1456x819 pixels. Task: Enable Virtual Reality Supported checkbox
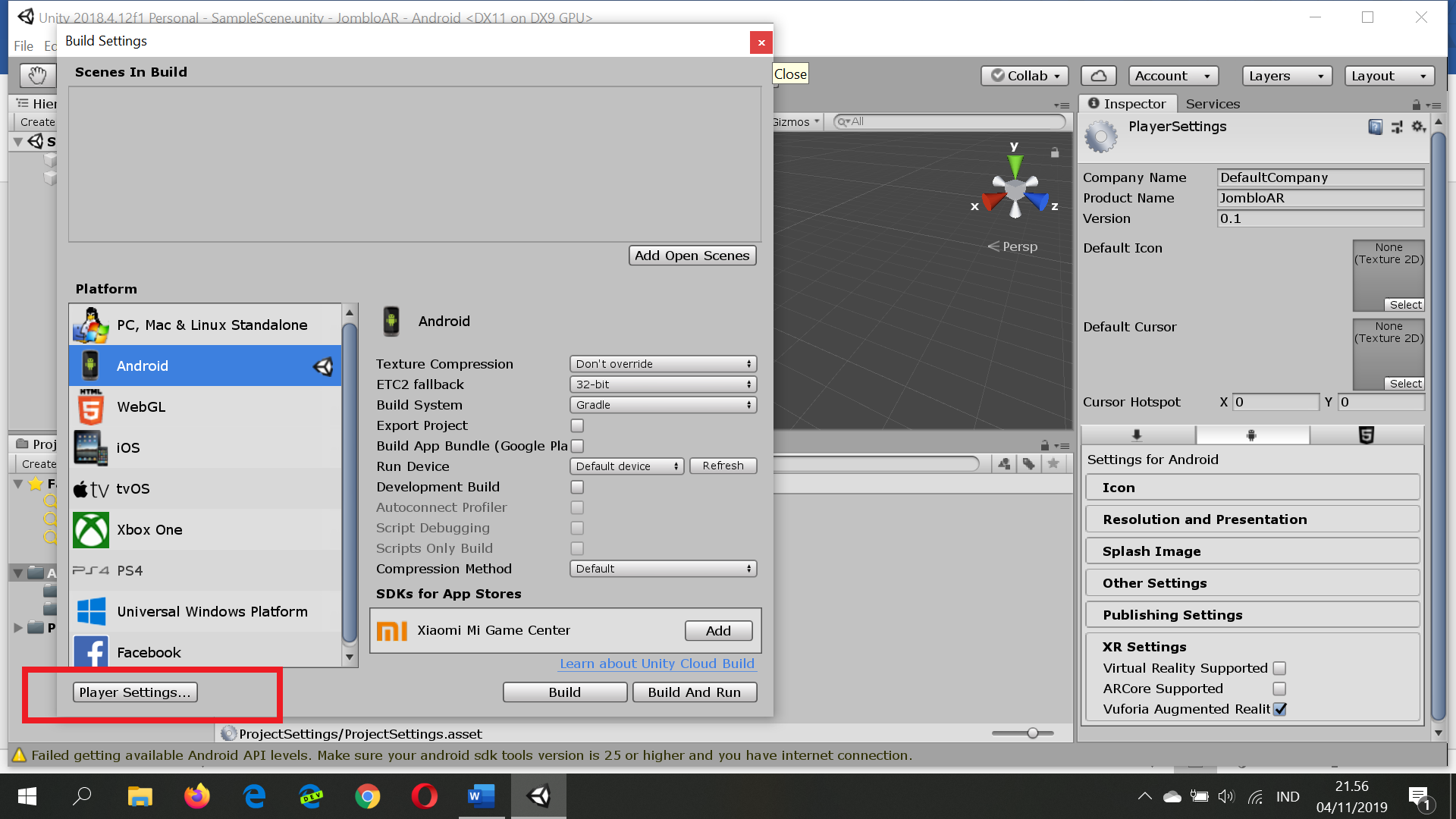[1279, 668]
